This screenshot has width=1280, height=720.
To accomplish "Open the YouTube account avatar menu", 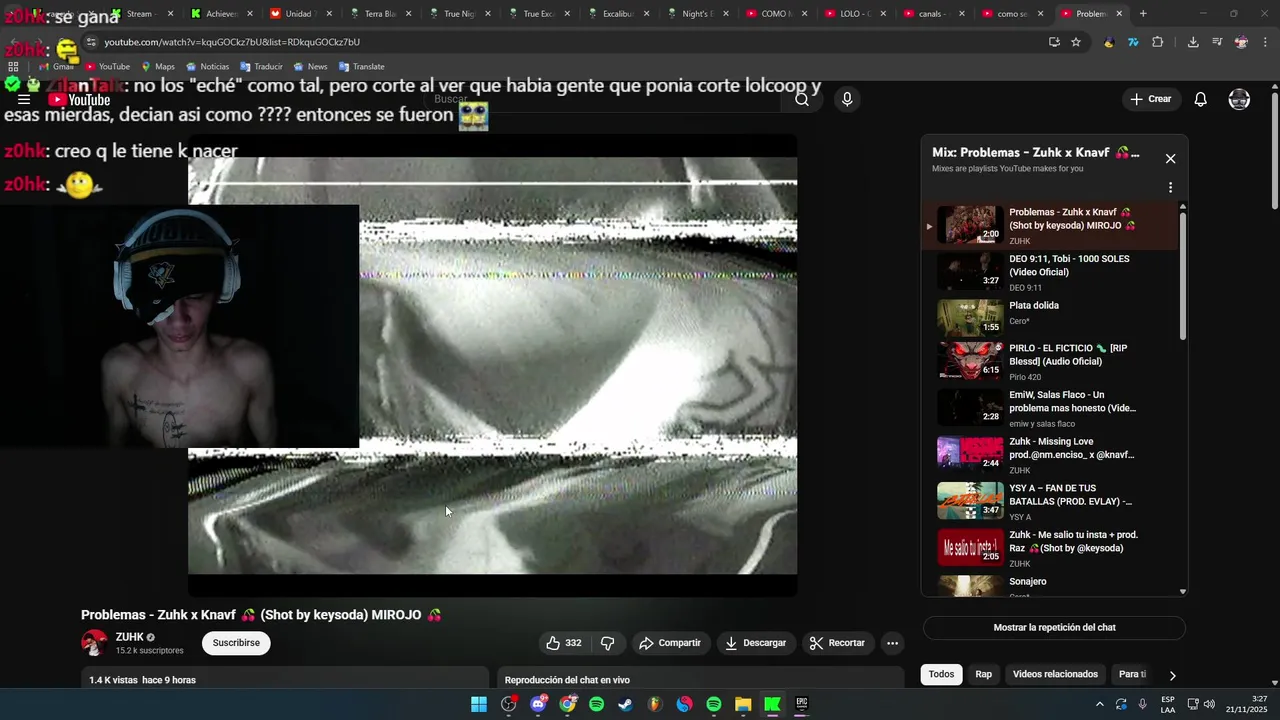I will (x=1239, y=99).
